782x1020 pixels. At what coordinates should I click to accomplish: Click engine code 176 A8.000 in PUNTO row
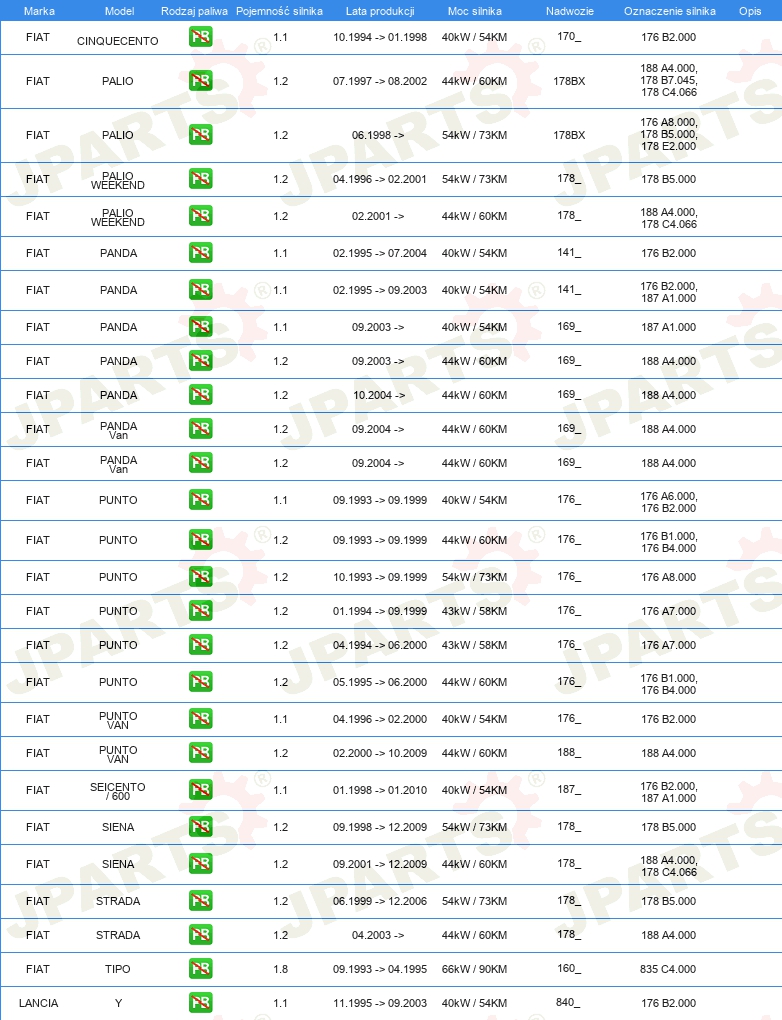coord(668,577)
